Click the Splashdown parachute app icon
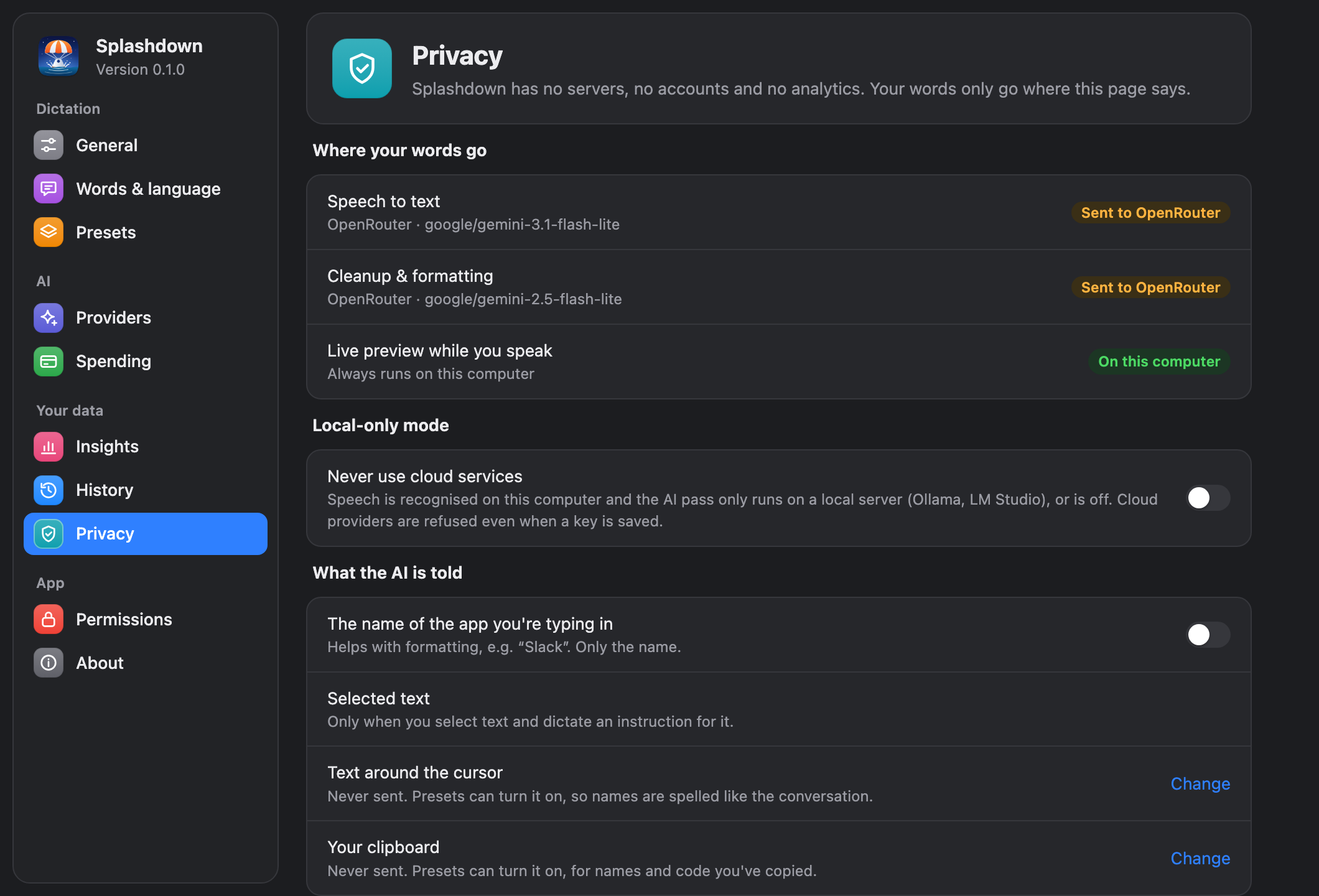The height and width of the screenshot is (896, 1319). pyautogui.click(x=58, y=56)
